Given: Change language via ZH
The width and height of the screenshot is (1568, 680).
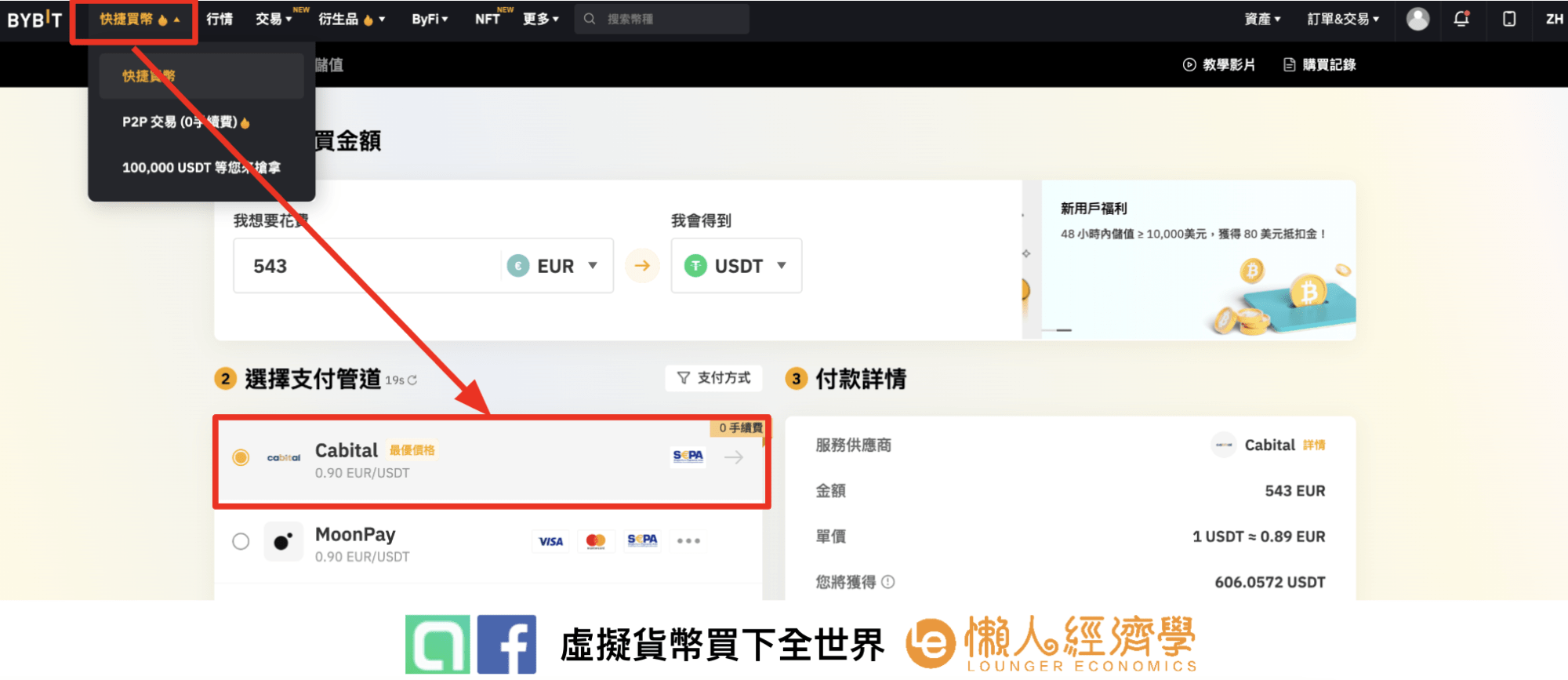Looking at the screenshot, I should coord(1555,20).
